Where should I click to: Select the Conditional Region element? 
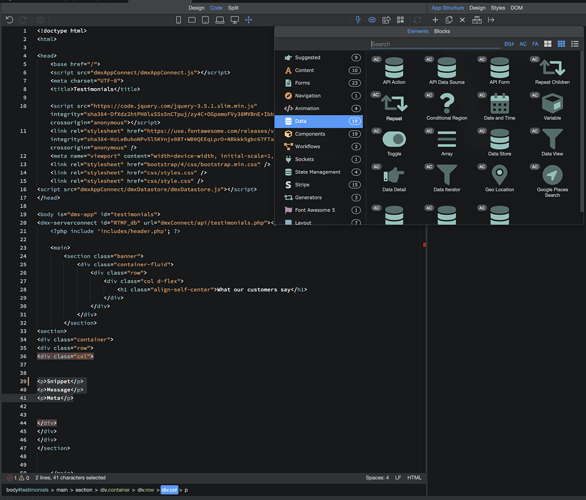click(x=447, y=107)
